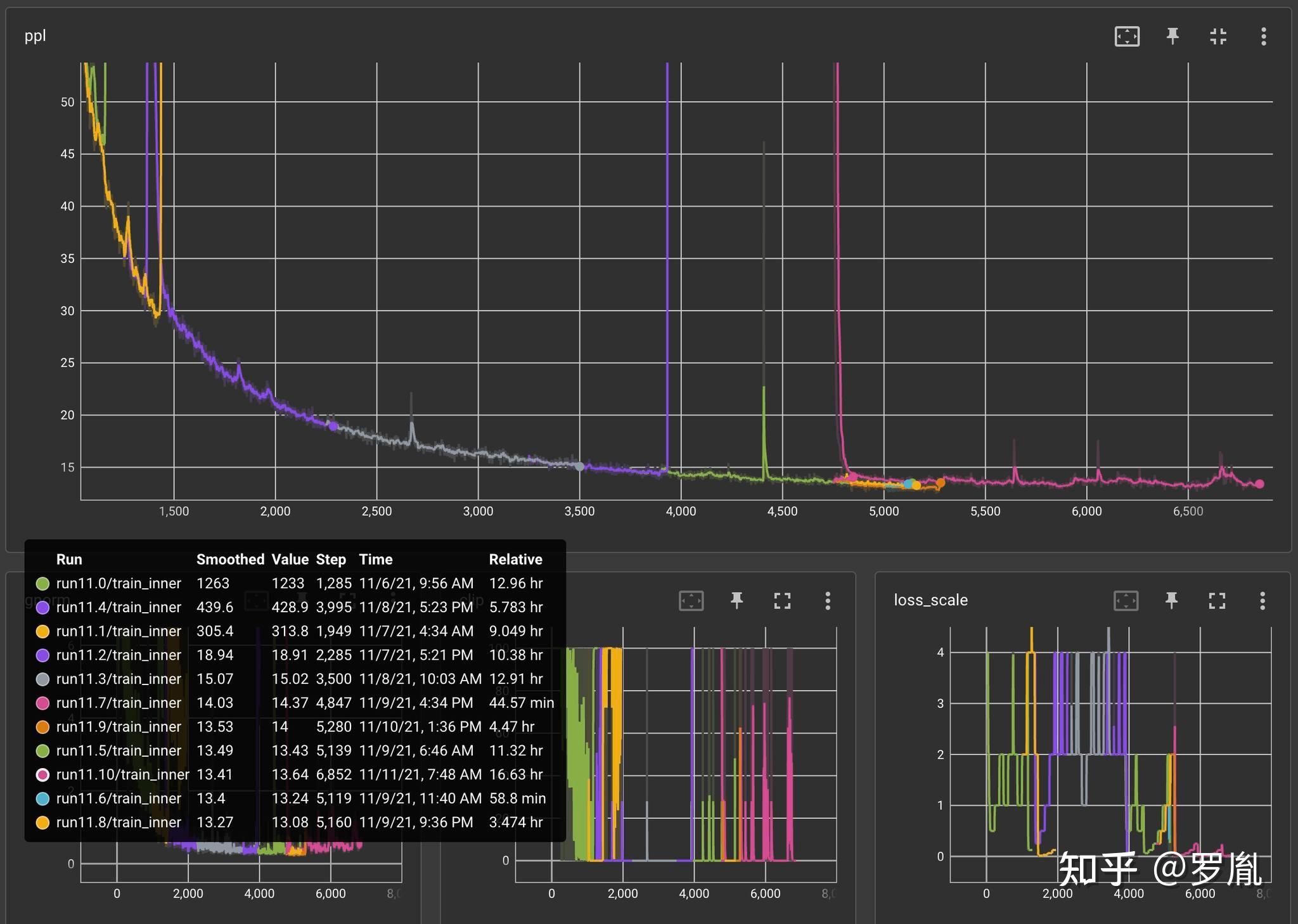Pin the middle clip chart
Screen dimensions: 1298x924
click(736, 600)
